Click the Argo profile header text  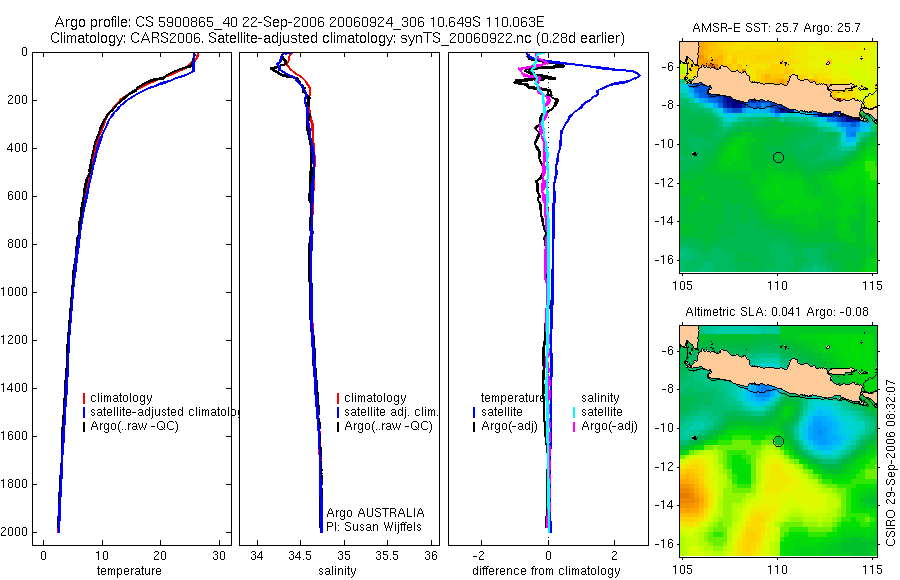299,22
